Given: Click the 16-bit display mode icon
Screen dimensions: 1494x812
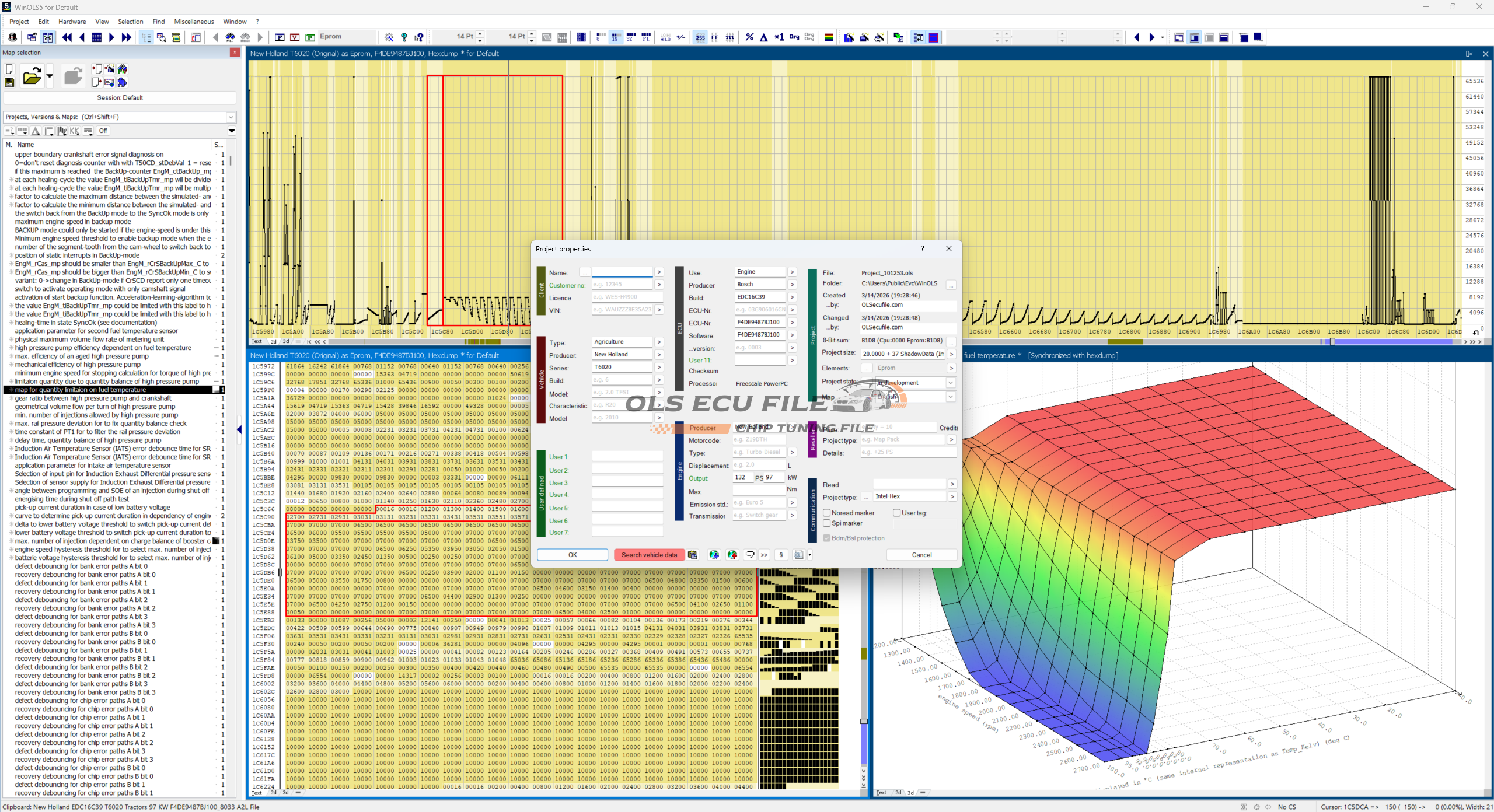Looking at the screenshot, I should click(615, 37).
